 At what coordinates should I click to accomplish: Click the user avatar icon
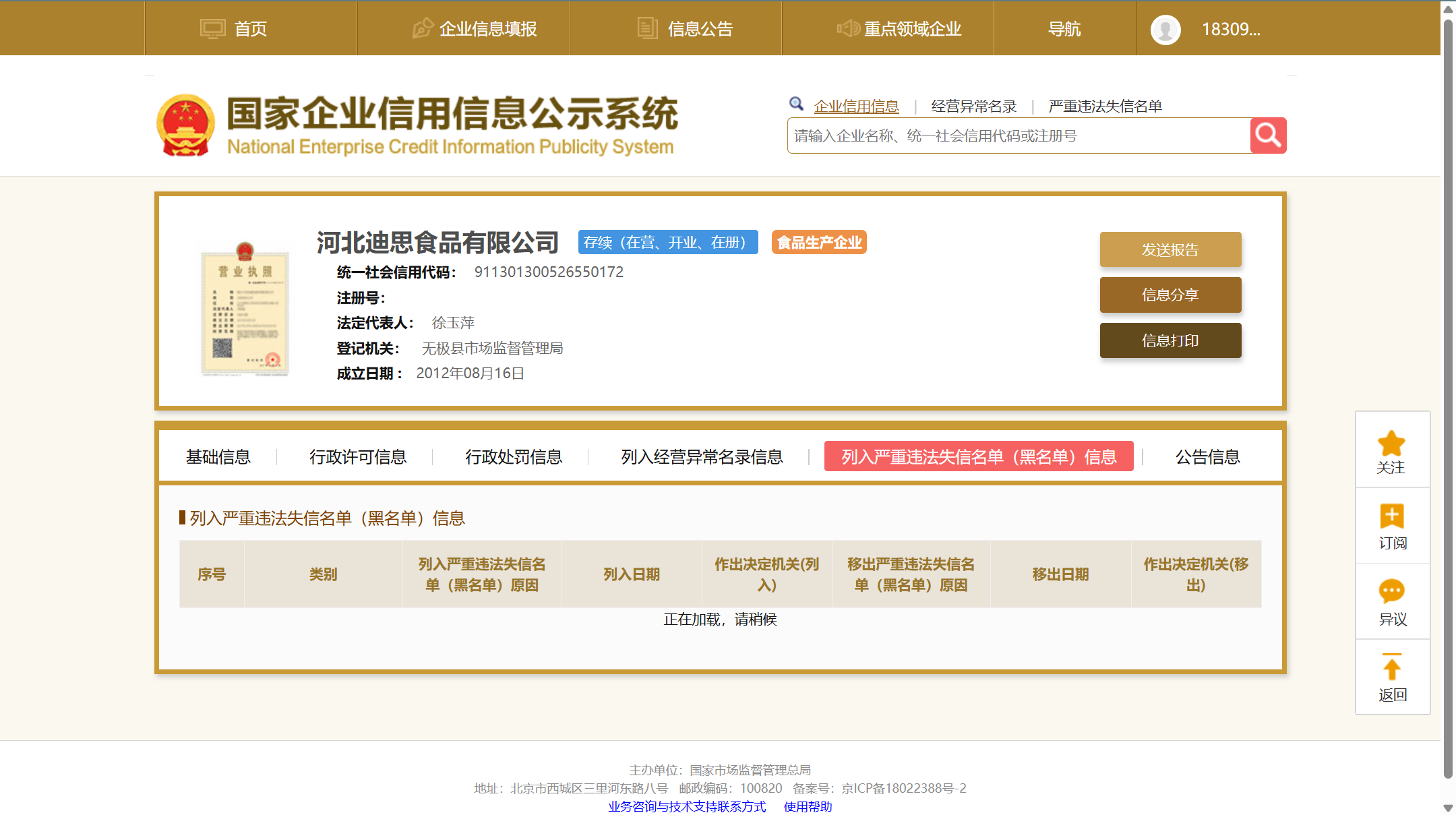pos(1165,29)
